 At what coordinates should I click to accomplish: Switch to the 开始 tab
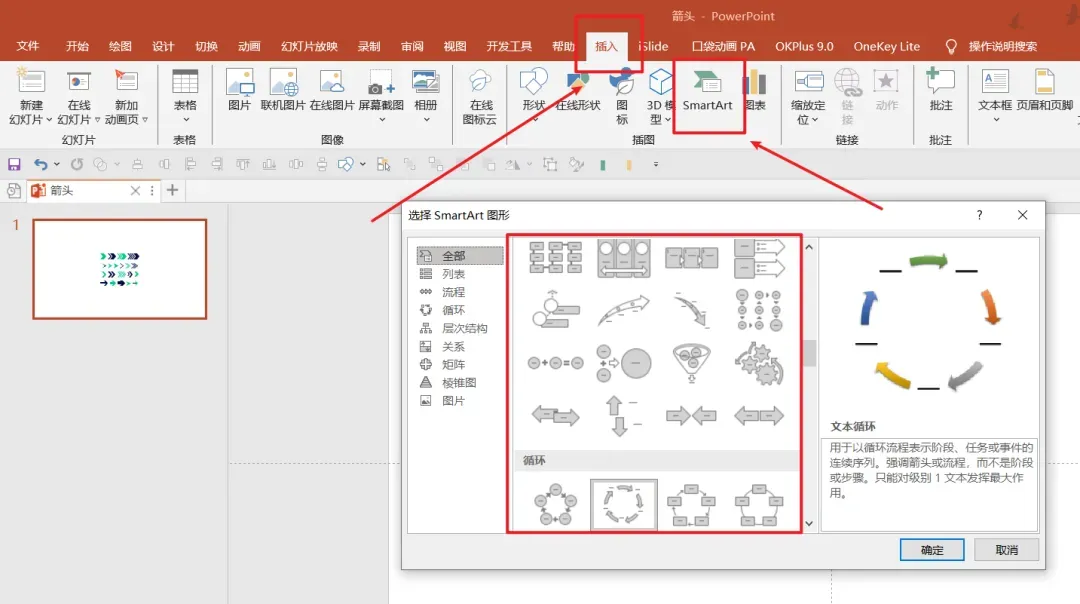tap(77, 46)
